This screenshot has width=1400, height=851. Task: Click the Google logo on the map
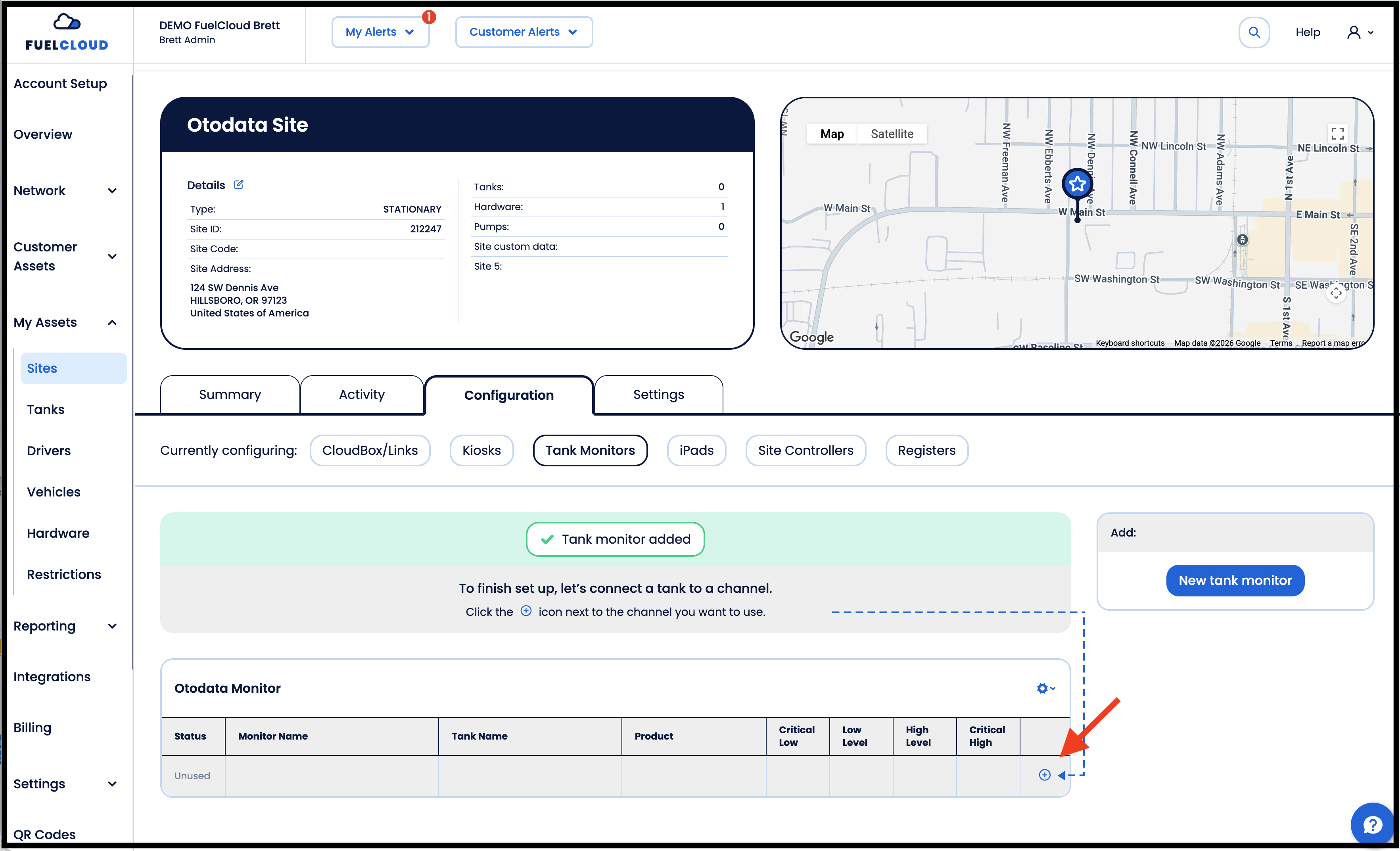pyautogui.click(x=812, y=337)
